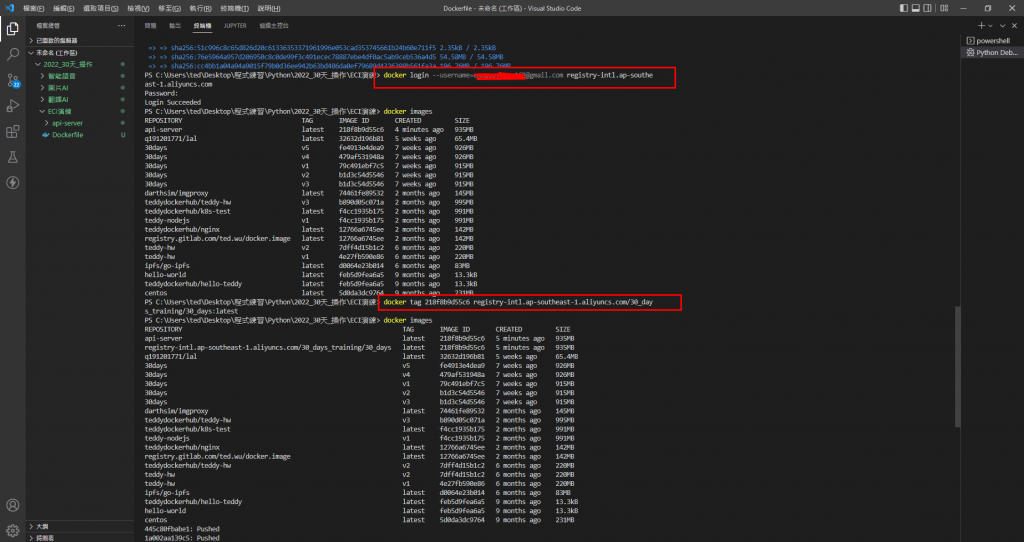Click the VS Code logo in title bar
This screenshot has width=1024, height=542.
tap(9, 8)
